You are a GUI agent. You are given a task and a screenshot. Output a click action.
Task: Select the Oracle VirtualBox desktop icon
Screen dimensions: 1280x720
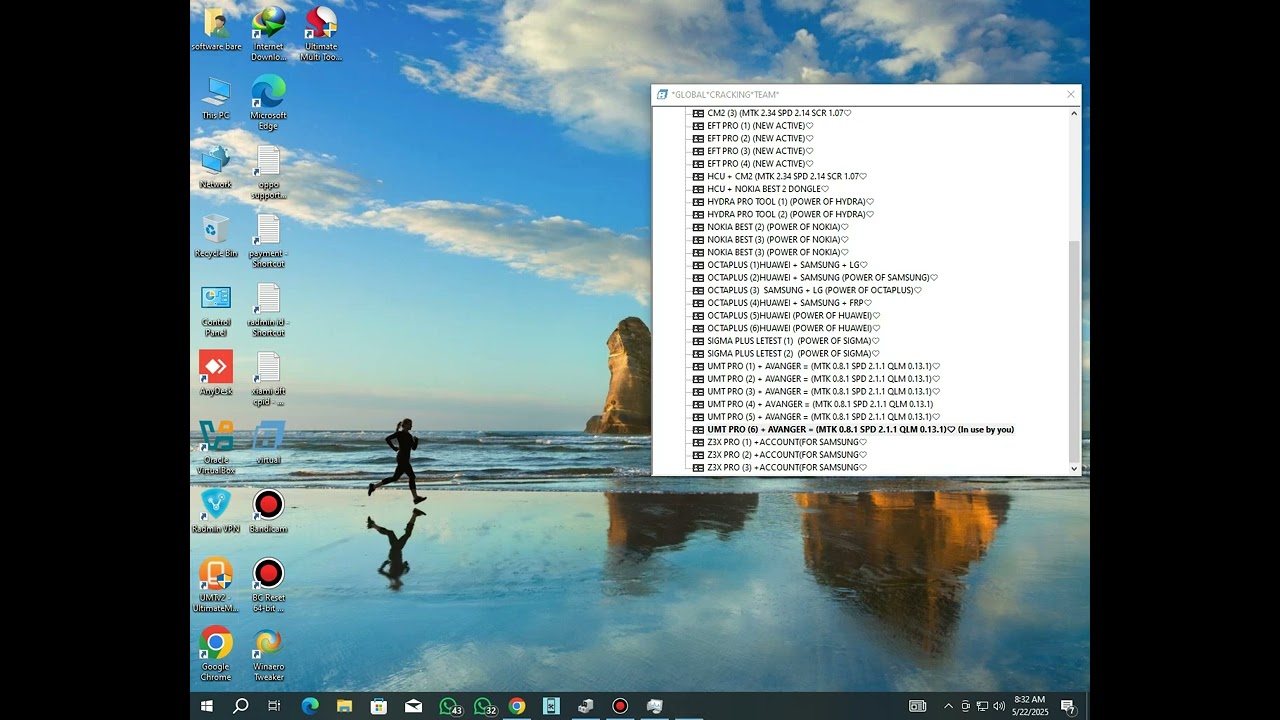tap(216, 448)
